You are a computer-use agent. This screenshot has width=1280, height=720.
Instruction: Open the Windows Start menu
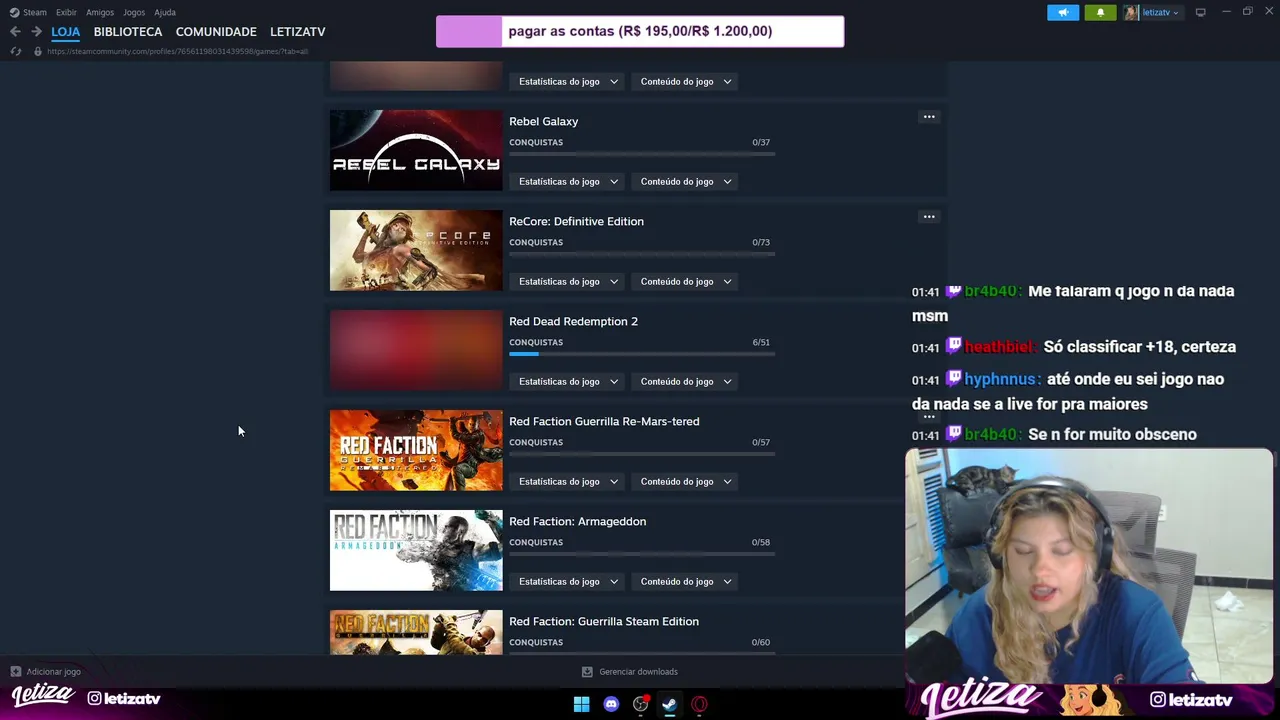point(581,704)
